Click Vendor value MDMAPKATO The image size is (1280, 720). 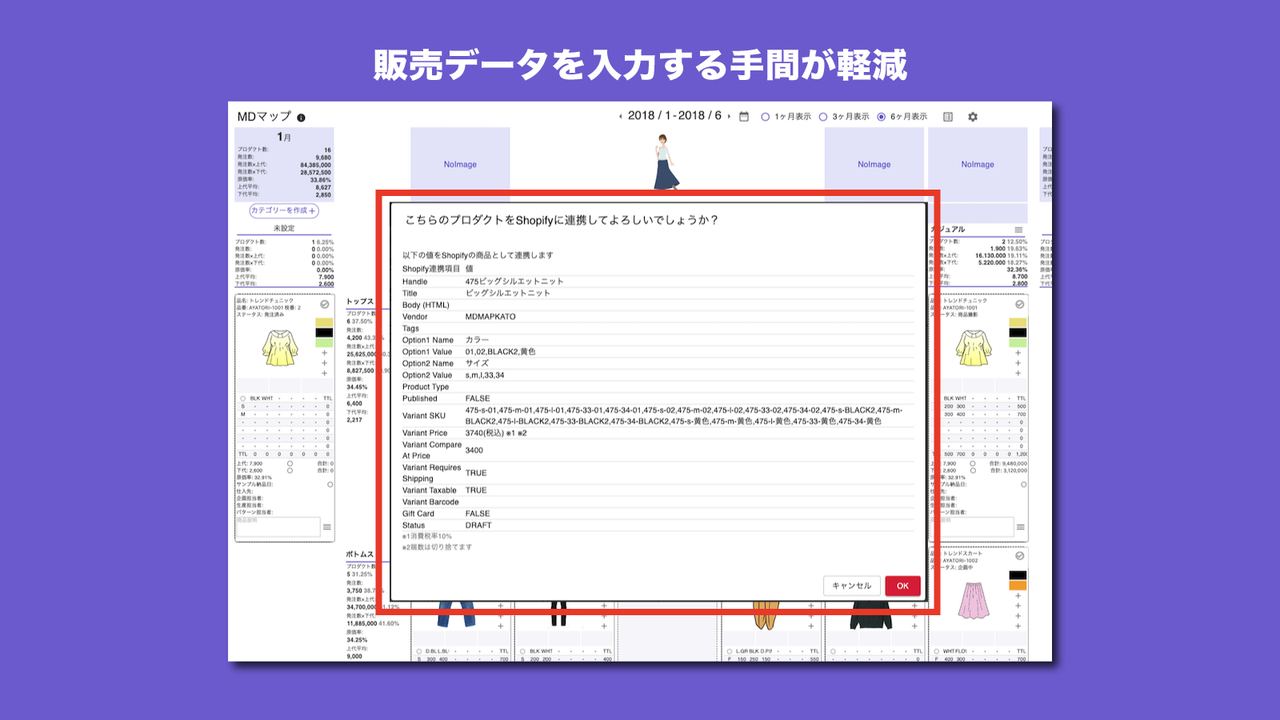tap(493, 317)
